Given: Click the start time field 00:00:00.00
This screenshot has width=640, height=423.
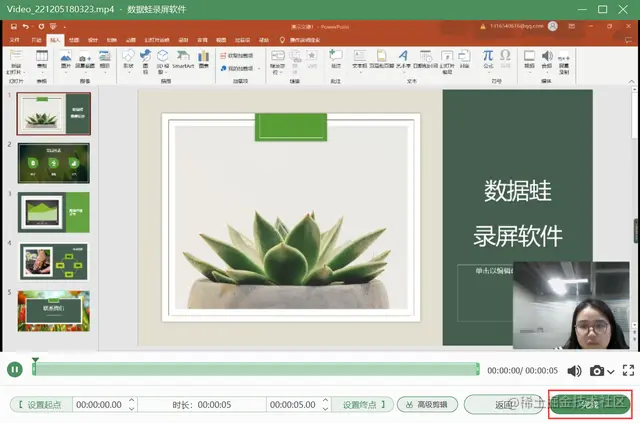Looking at the screenshot, I should 100,405.
